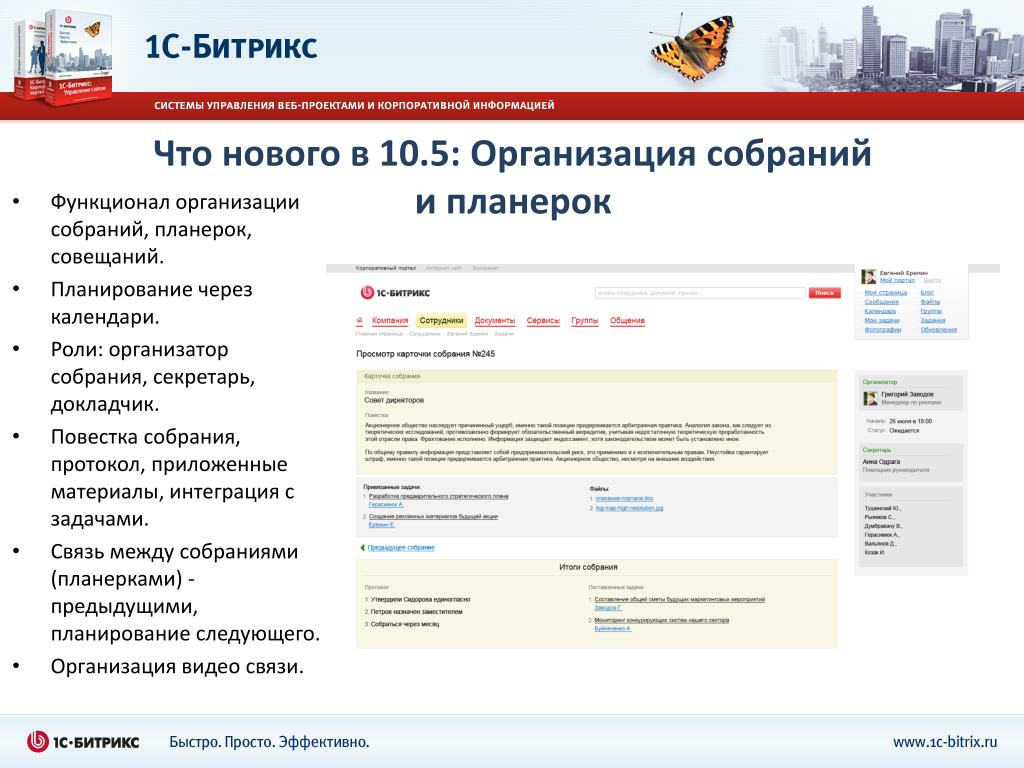Open task Мониторинг конкурирующих систем нашего сектора
This screenshot has width=1024, height=768.
click(662, 620)
